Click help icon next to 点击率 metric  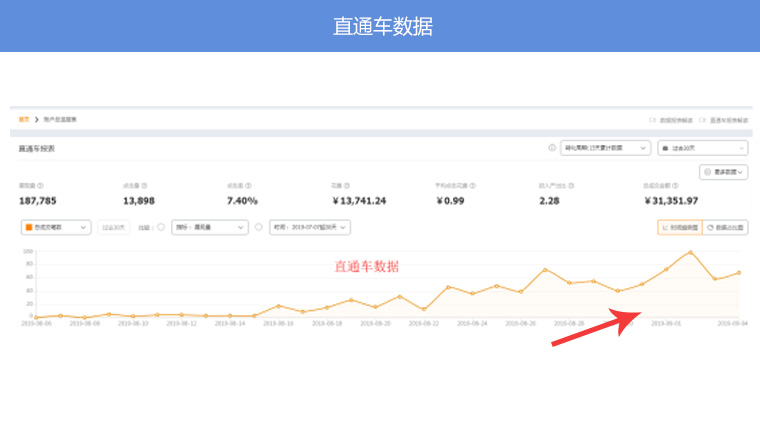coord(249,185)
